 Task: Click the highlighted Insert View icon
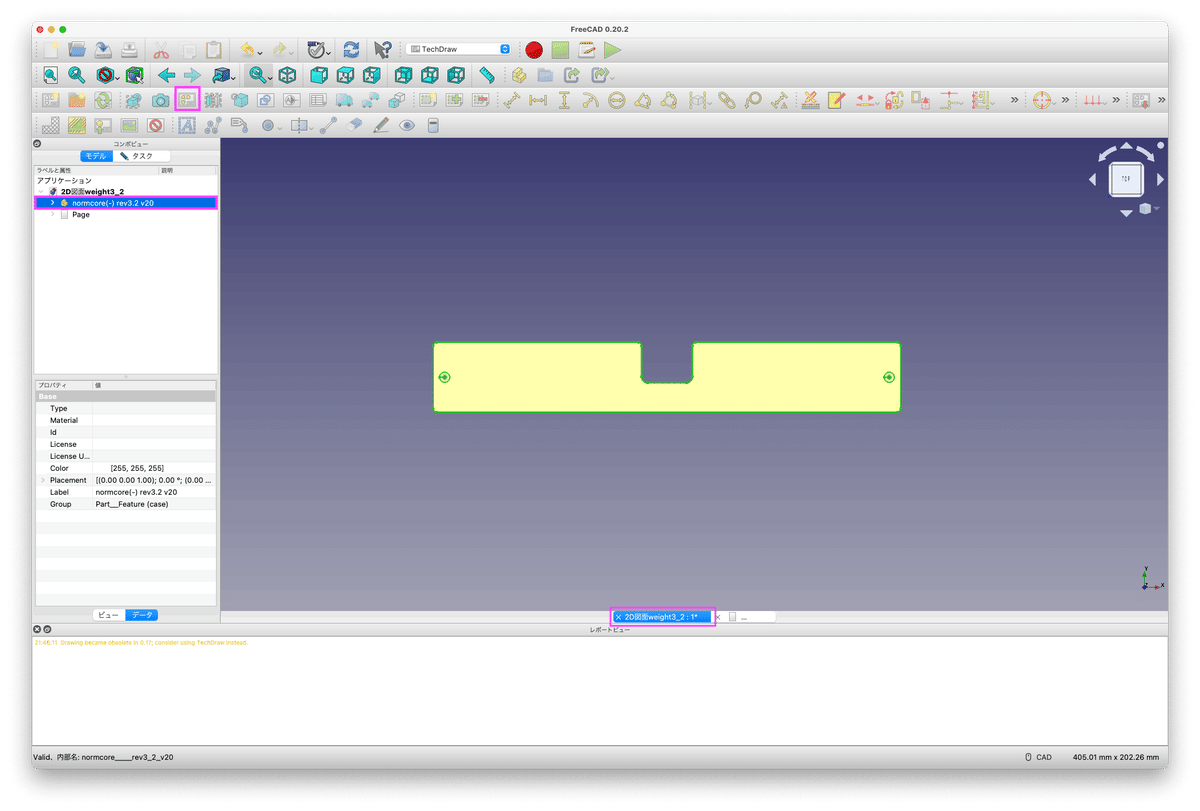[187, 100]
